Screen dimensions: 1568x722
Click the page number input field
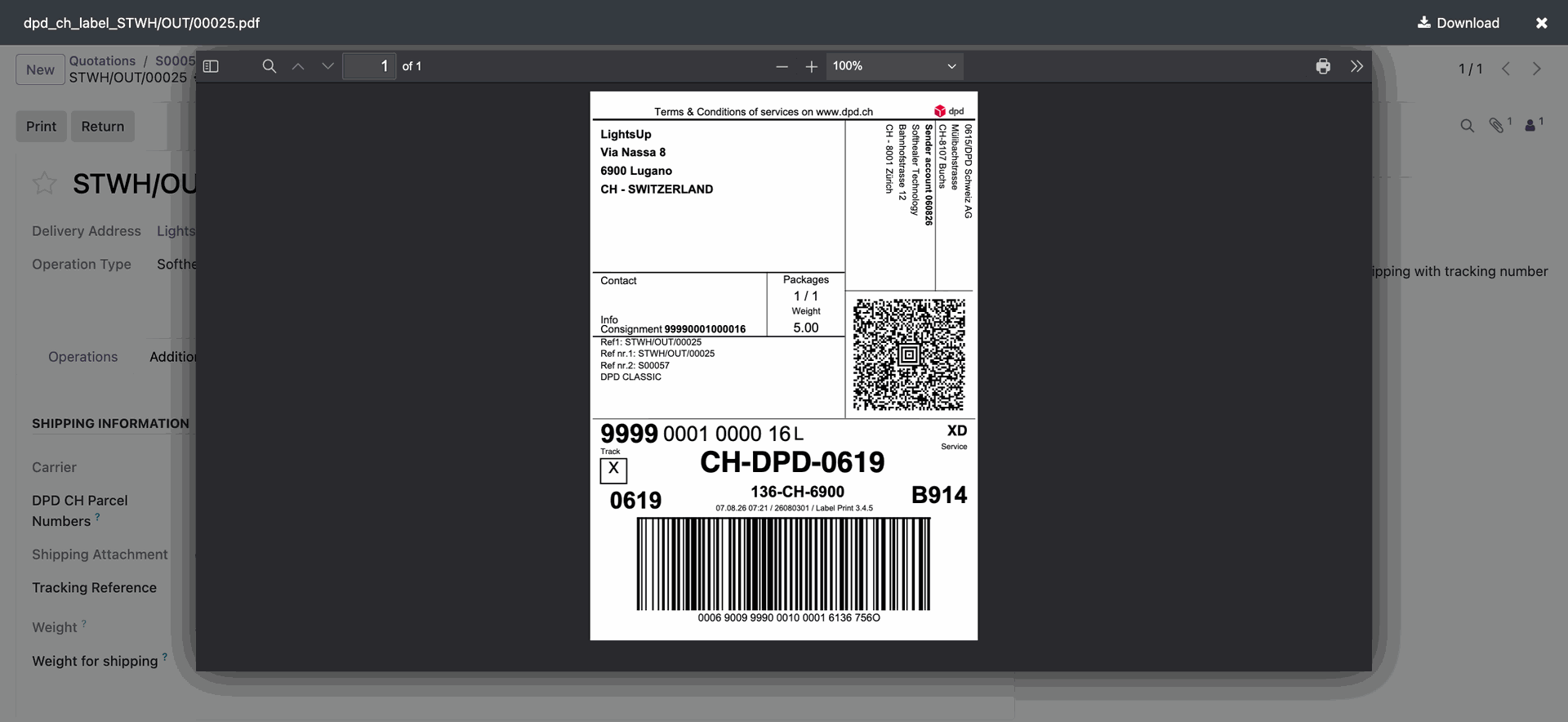tap(369, 66)
